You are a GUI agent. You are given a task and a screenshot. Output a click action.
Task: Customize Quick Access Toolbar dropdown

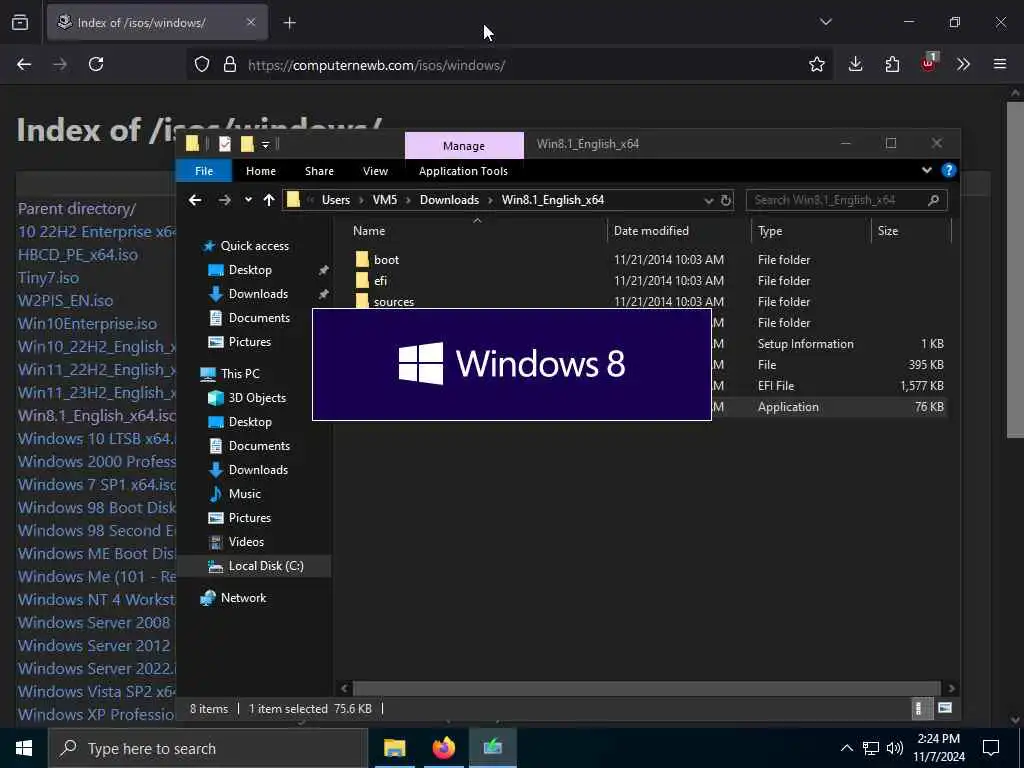click(266, 144)
